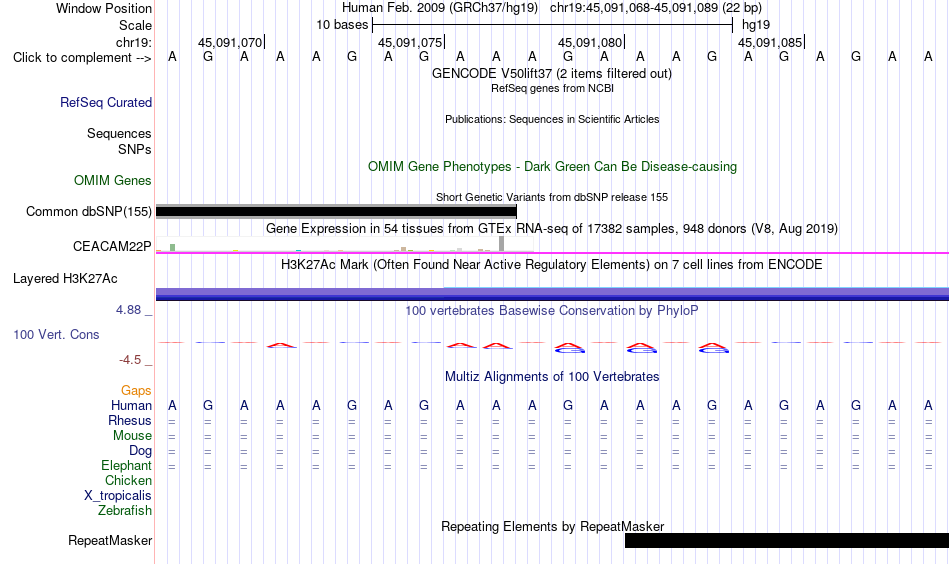Click 'Multiz Alignments of 100 Vertebrates' title
Screen dimensions: 950x564
552,377
